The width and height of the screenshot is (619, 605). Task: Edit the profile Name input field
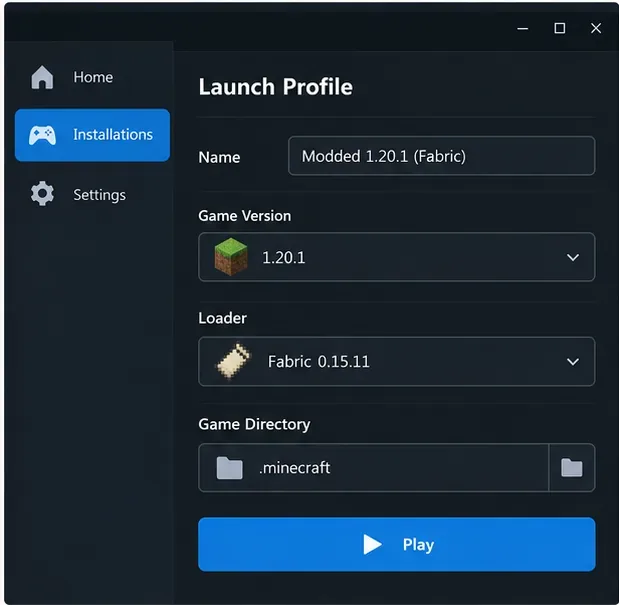441,156
